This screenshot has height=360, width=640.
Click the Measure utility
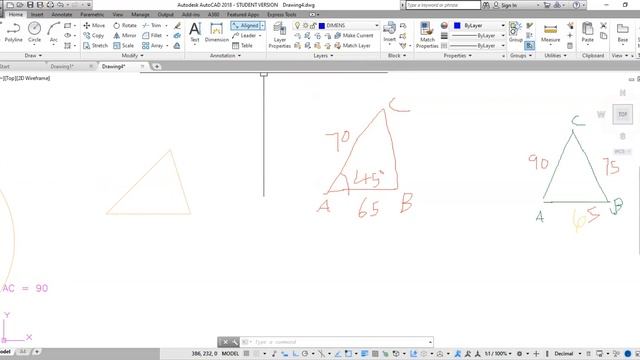(x=550, y=33)
